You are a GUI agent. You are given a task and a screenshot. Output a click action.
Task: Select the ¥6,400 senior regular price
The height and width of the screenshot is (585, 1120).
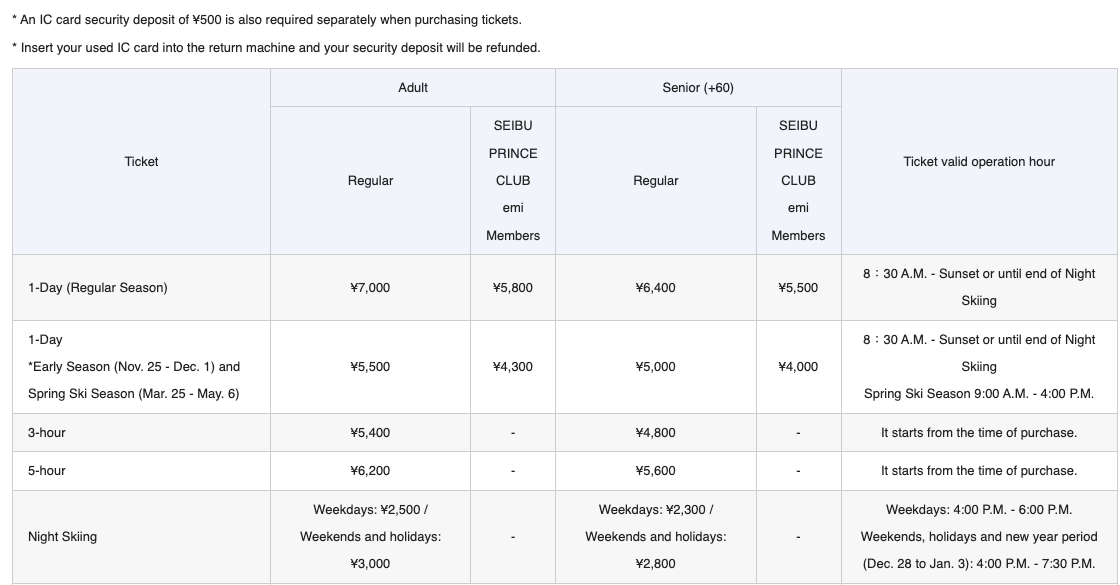[x=655, y=288]
